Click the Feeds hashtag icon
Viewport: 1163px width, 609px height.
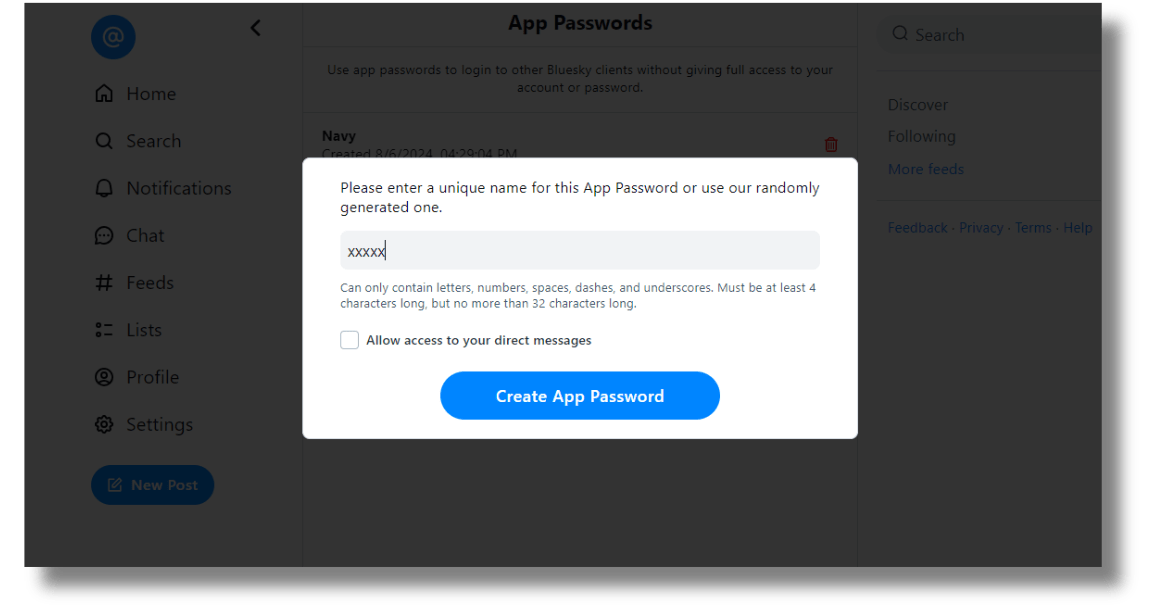tap(104, 283)
